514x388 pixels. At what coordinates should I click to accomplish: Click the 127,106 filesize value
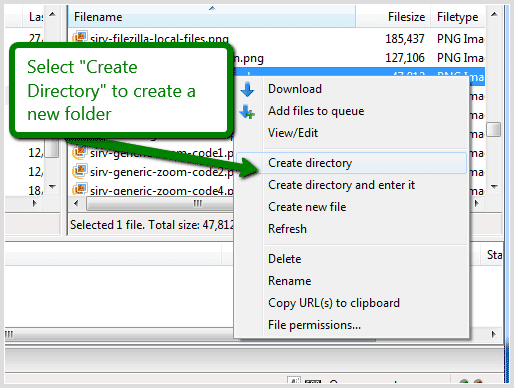pos(405,58)
